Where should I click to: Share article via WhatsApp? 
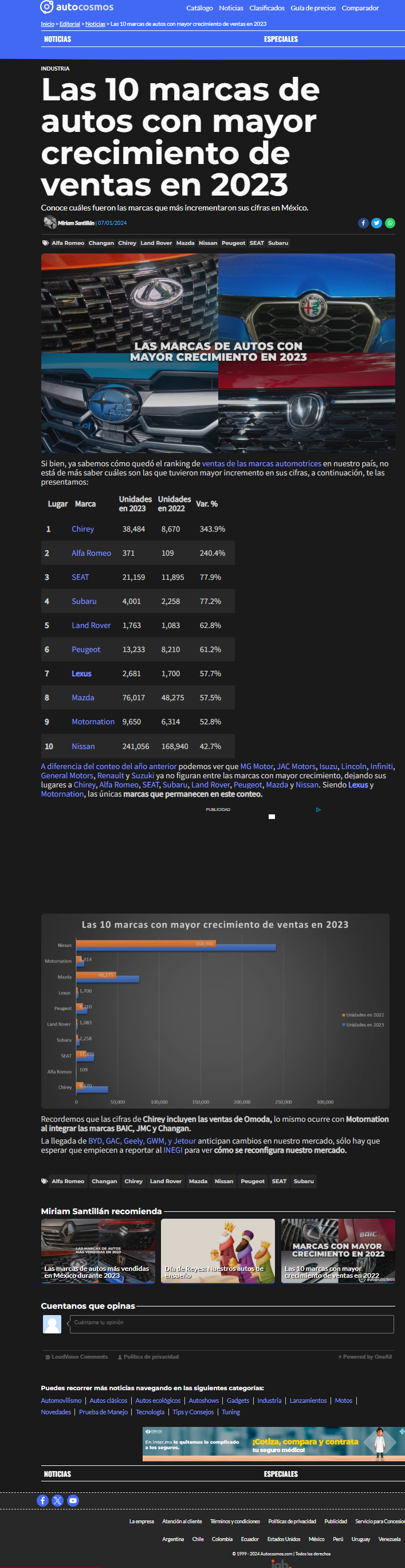coord(390,223)
